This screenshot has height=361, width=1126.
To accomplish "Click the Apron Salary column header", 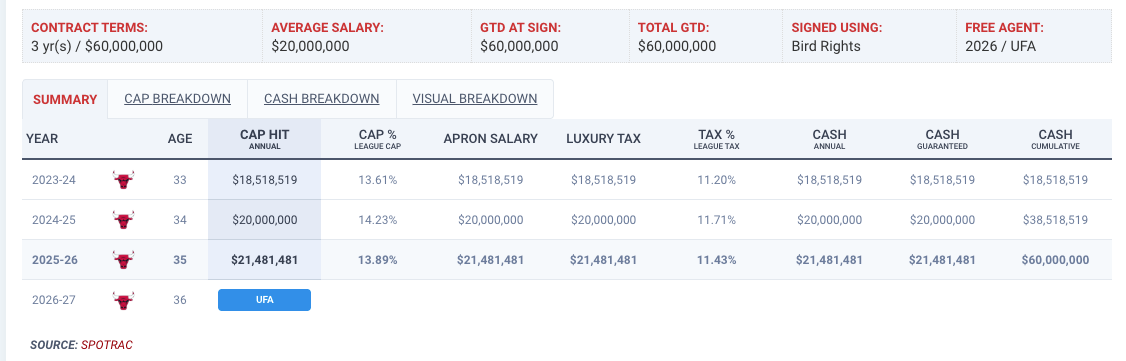I will pos(490,139).
